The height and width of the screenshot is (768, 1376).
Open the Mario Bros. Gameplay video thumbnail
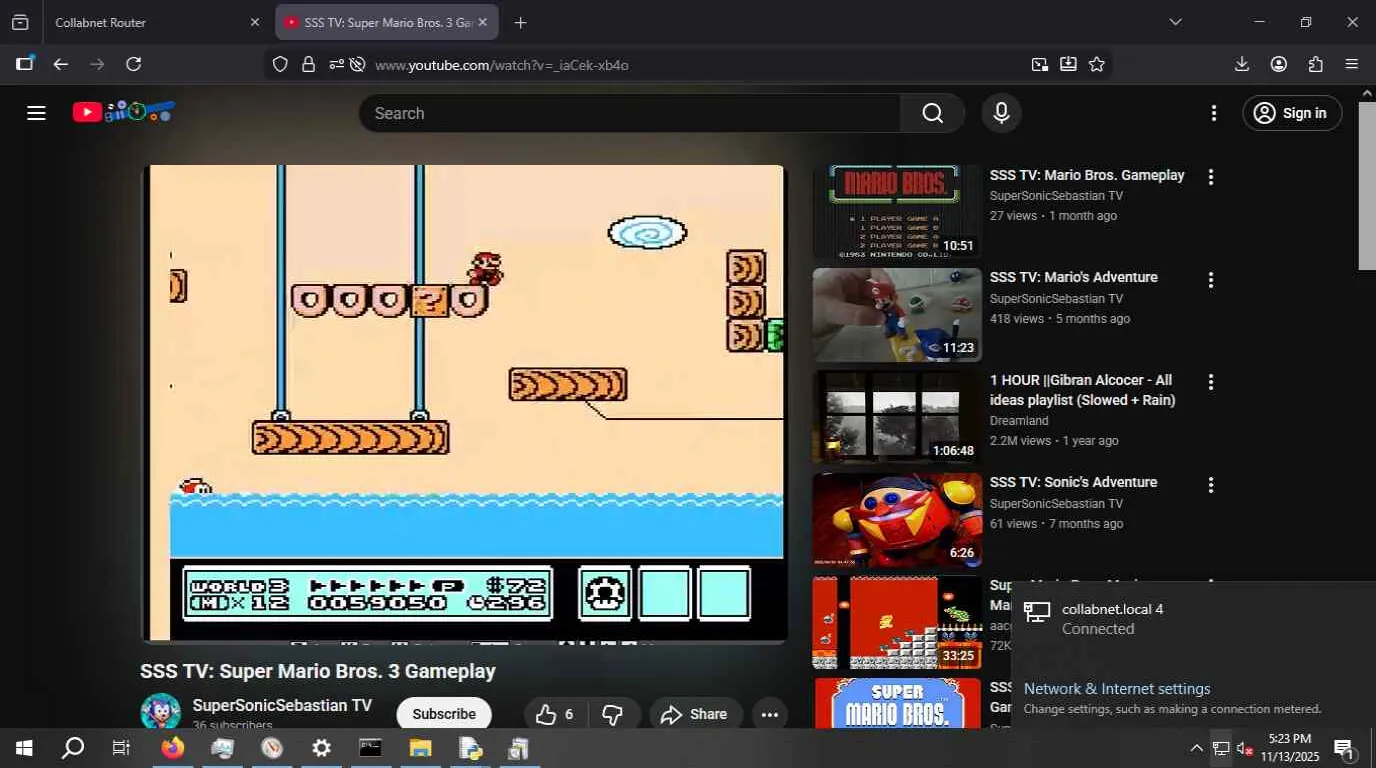point(897,212)
